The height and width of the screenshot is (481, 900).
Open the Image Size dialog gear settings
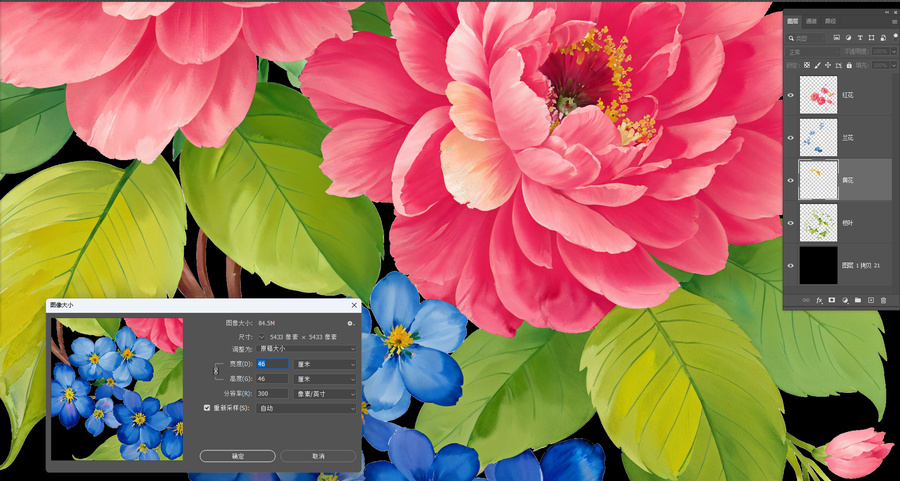[350, 324]
